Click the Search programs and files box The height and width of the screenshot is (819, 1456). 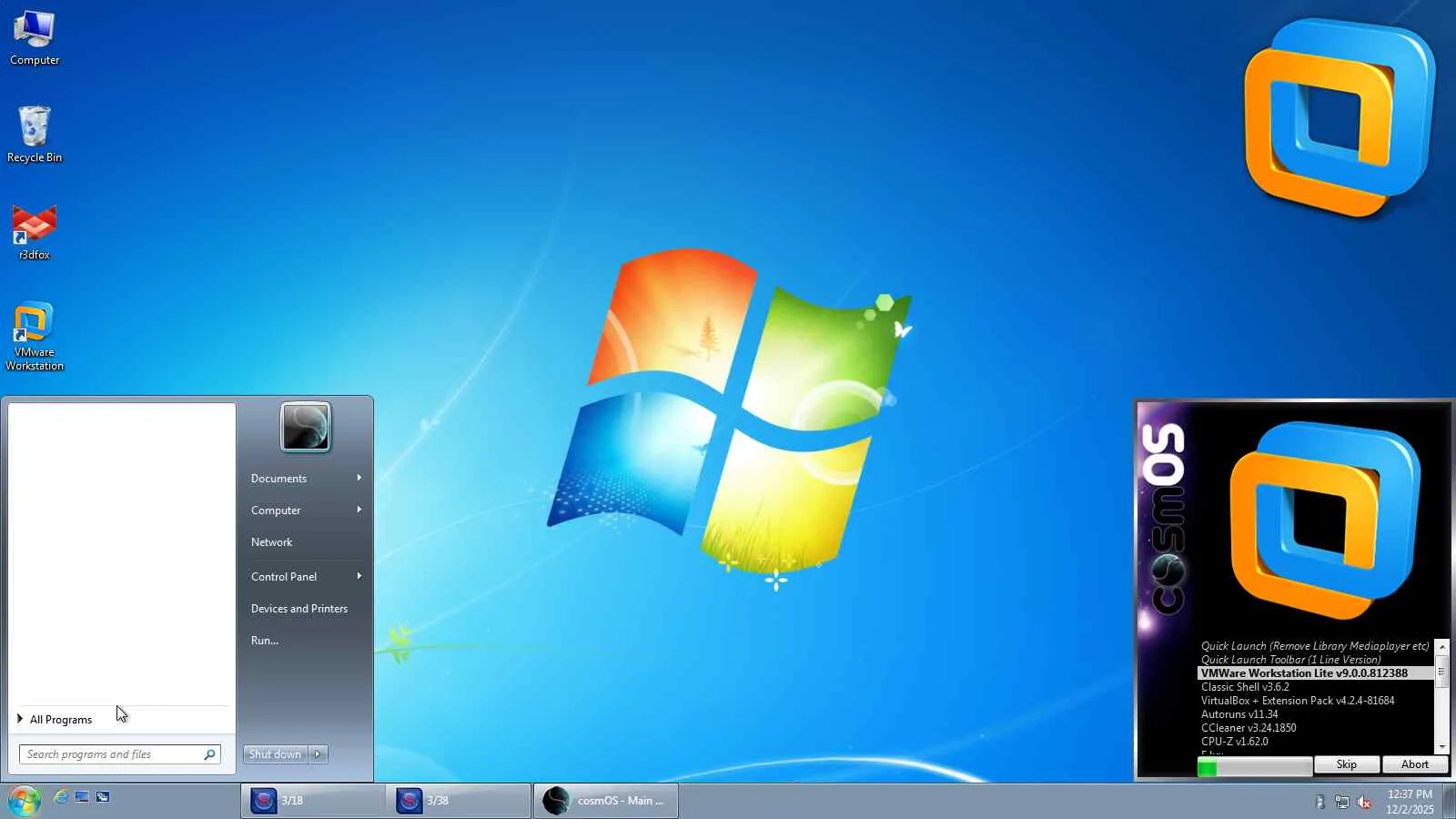pos(119,754)
